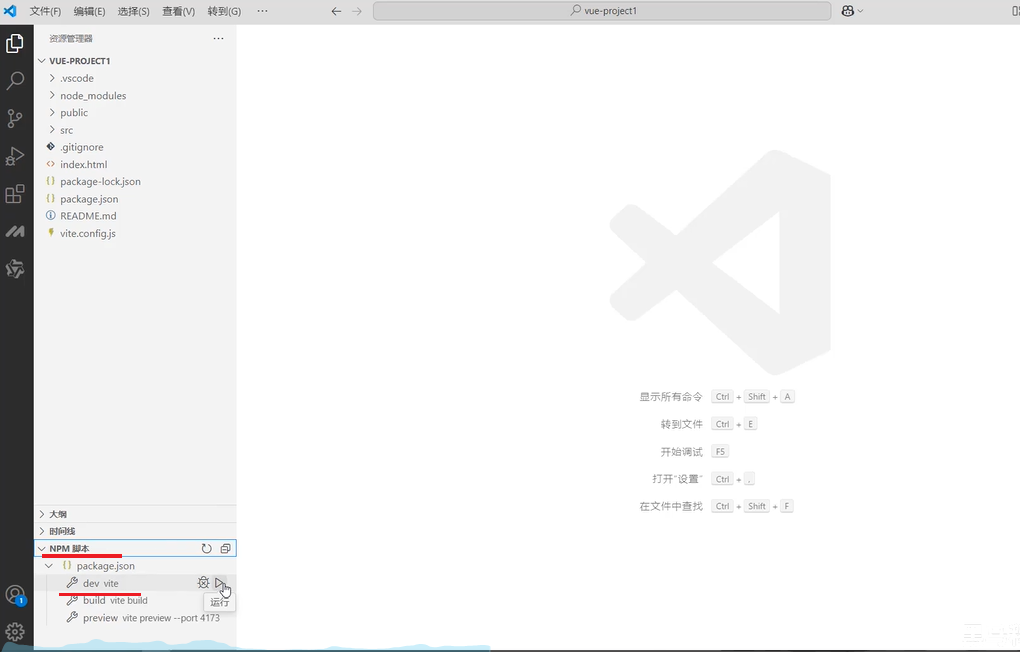Open the Copilot chat icon in title bar
Screen dimensions: 1020x652
point(848,11)
